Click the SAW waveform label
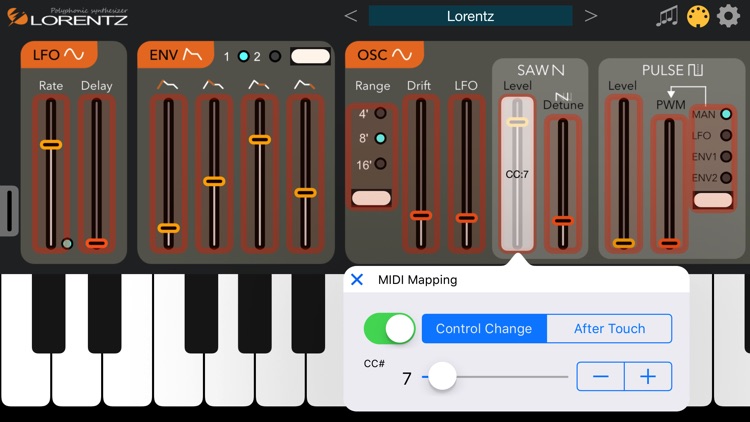Screen dimensions: 750x422 click(x=540, y=70)
